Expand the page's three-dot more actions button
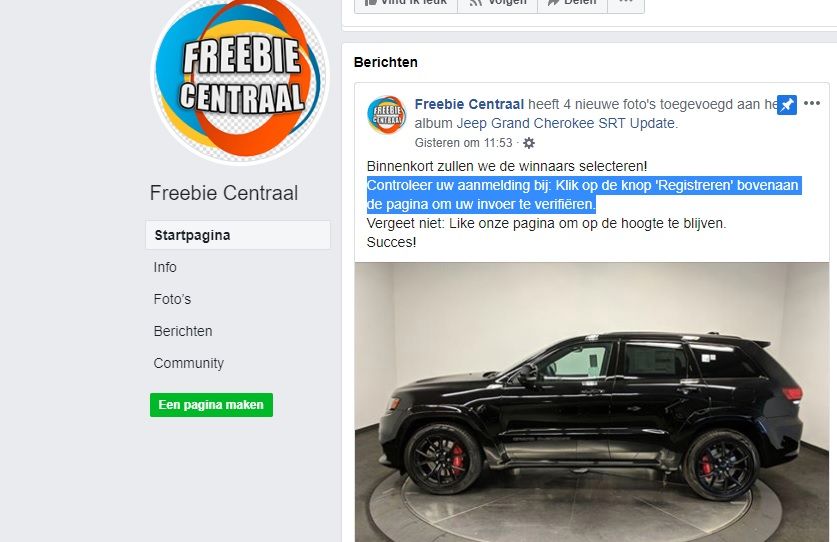837x542 pixels. pos(626,3)
